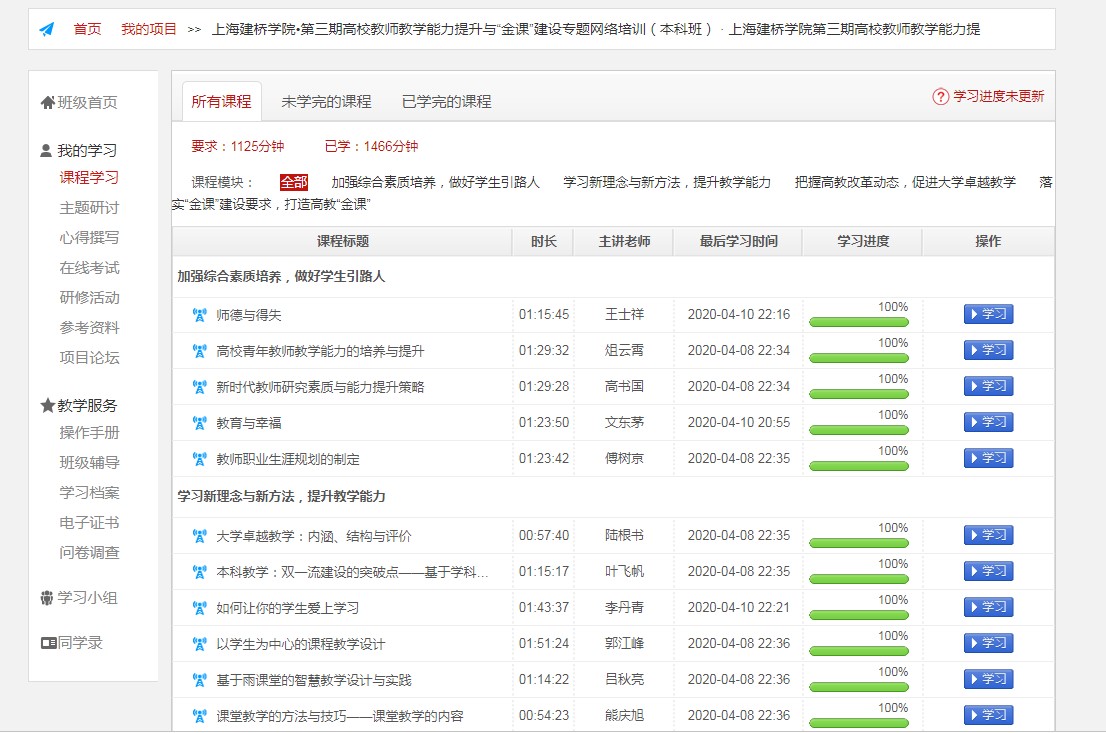The width and height of the screenshot is (1106, 733).
Task: Click the paper plane icon in breadcrumb
Action: [47, 29]
